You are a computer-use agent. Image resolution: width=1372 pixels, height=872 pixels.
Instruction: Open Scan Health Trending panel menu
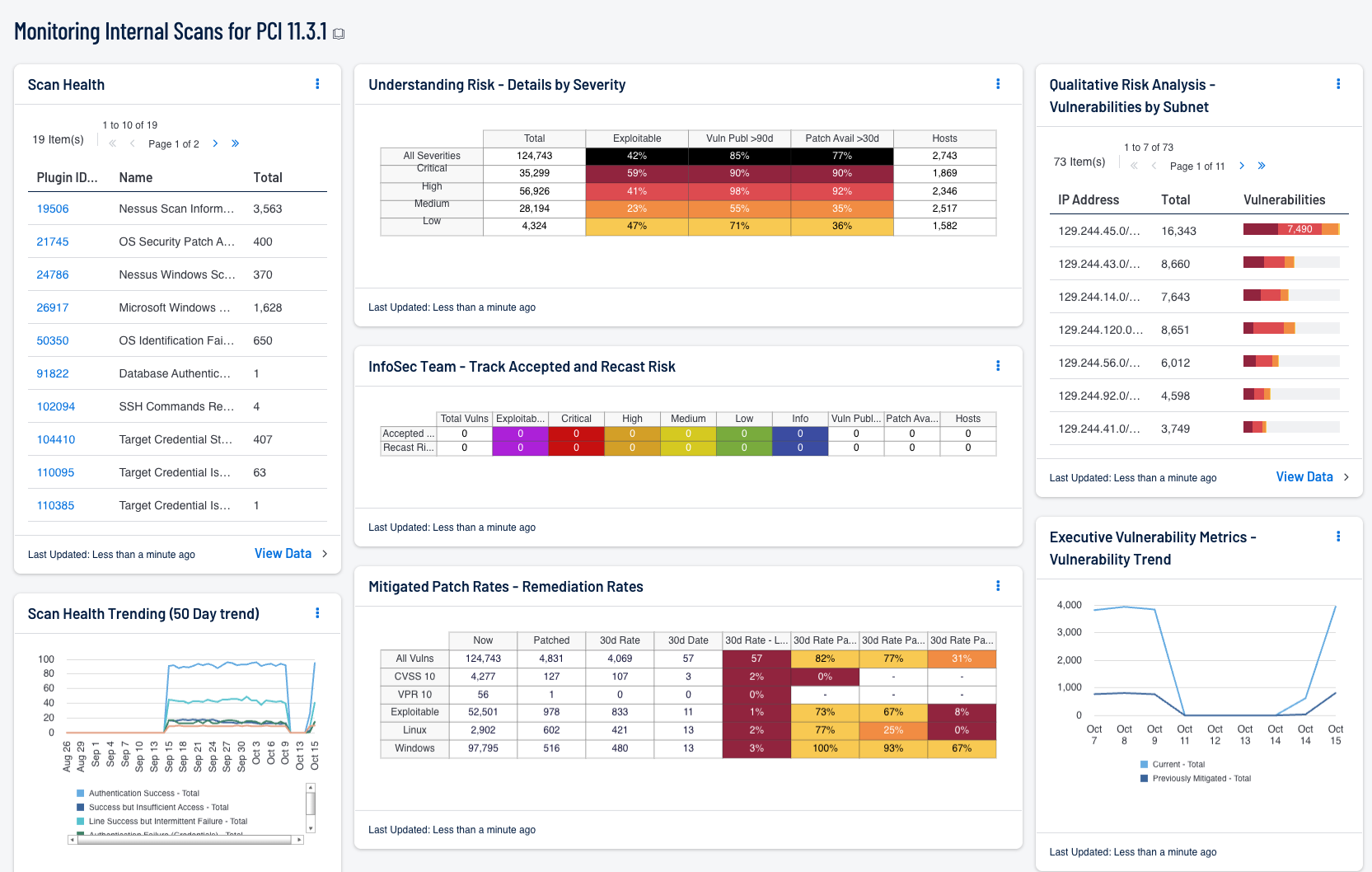point(317,613)
